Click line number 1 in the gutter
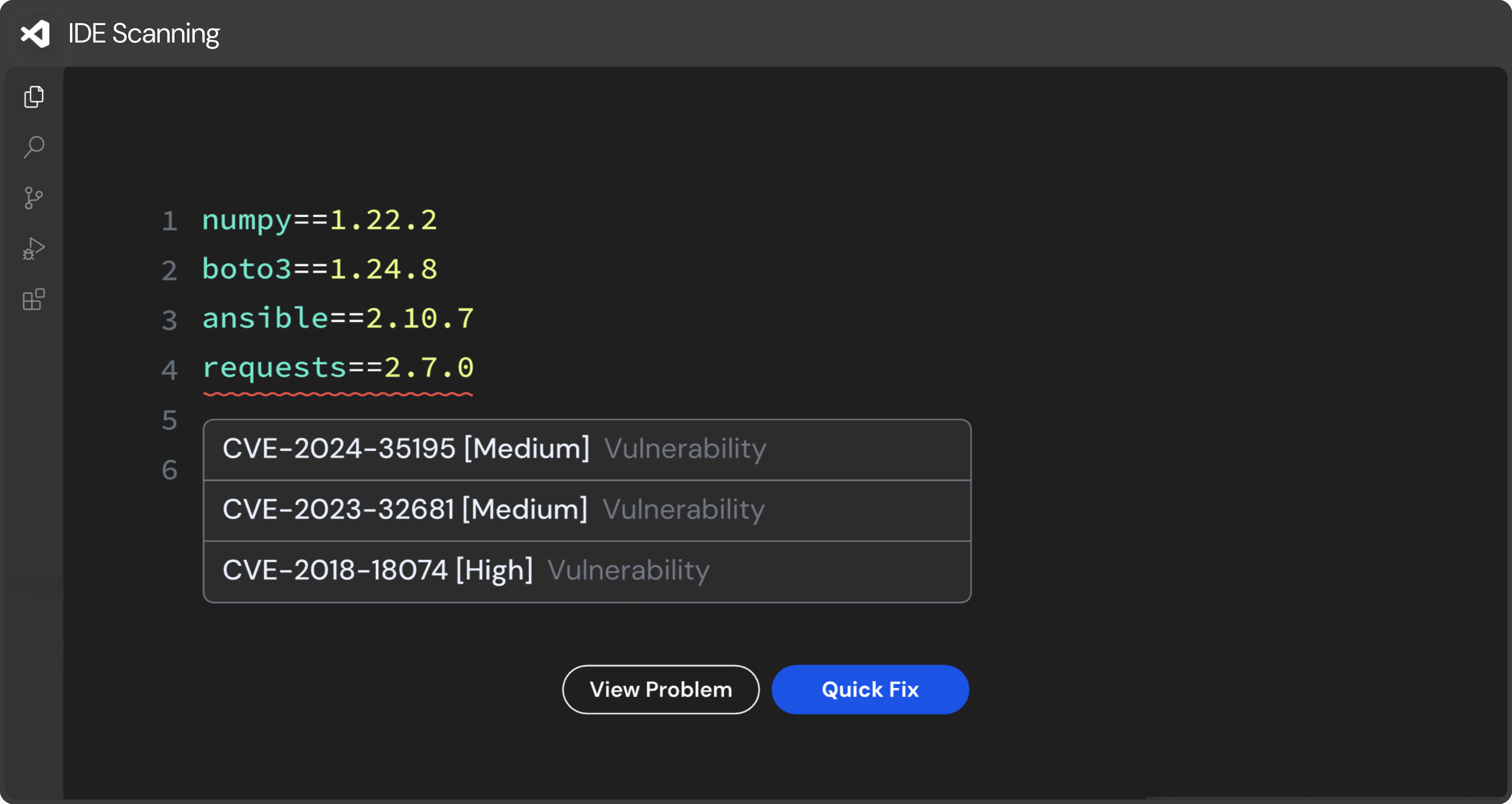 170,221
